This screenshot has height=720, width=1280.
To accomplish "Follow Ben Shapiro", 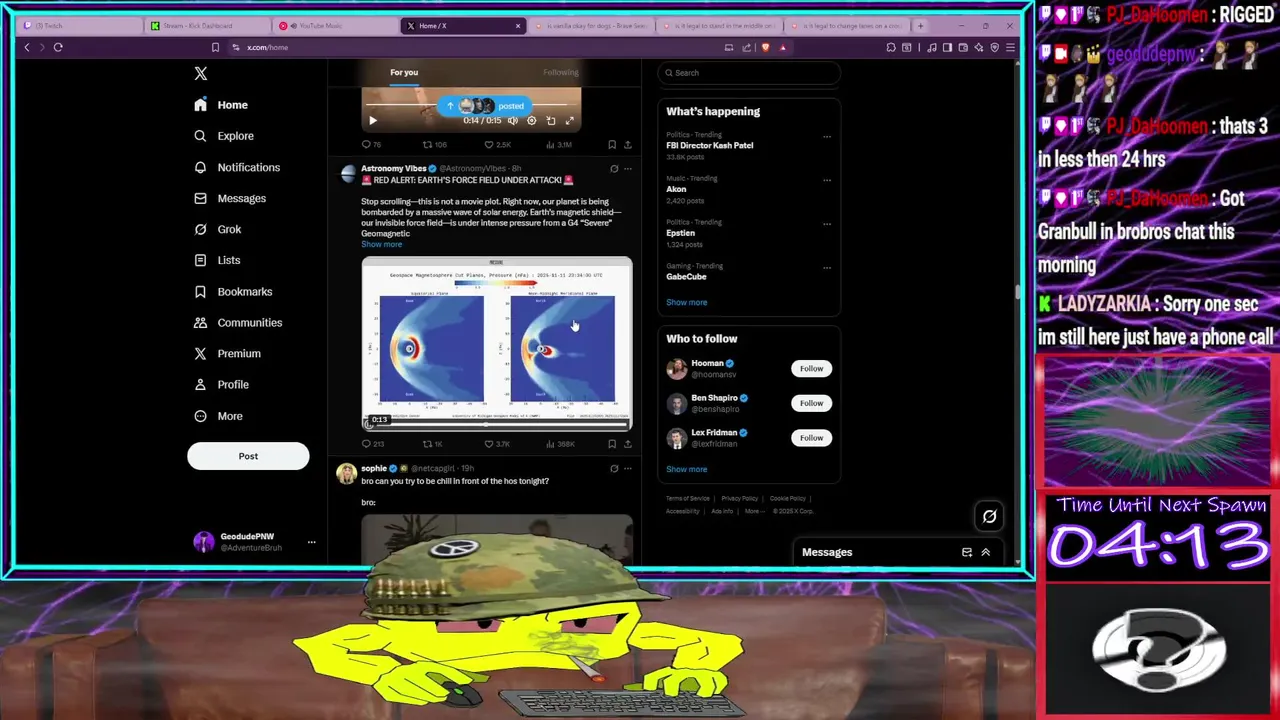I will (x=811, y=403).
